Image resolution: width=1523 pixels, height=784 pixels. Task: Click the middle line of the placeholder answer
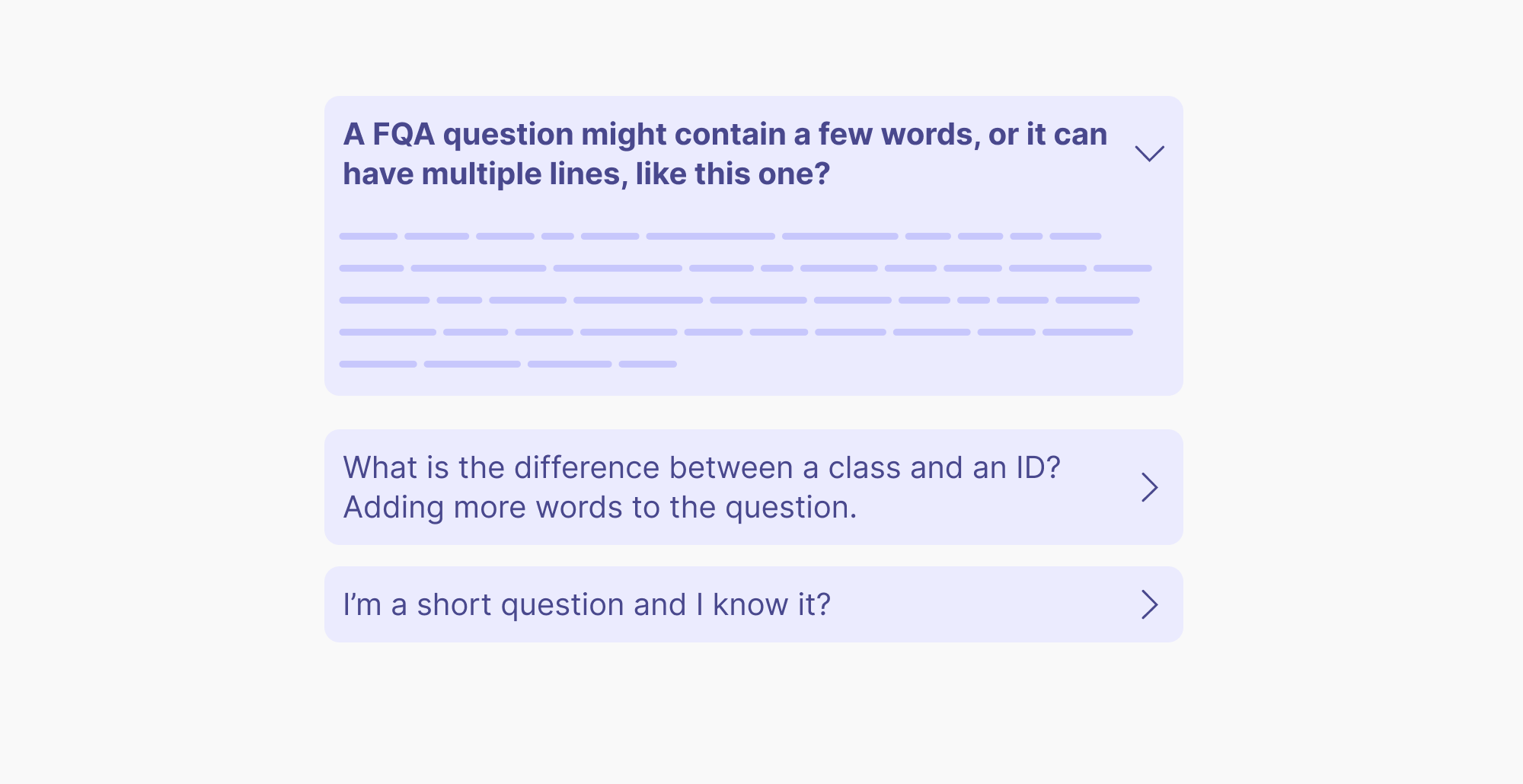pyautogui.click(x=739, y=300)
